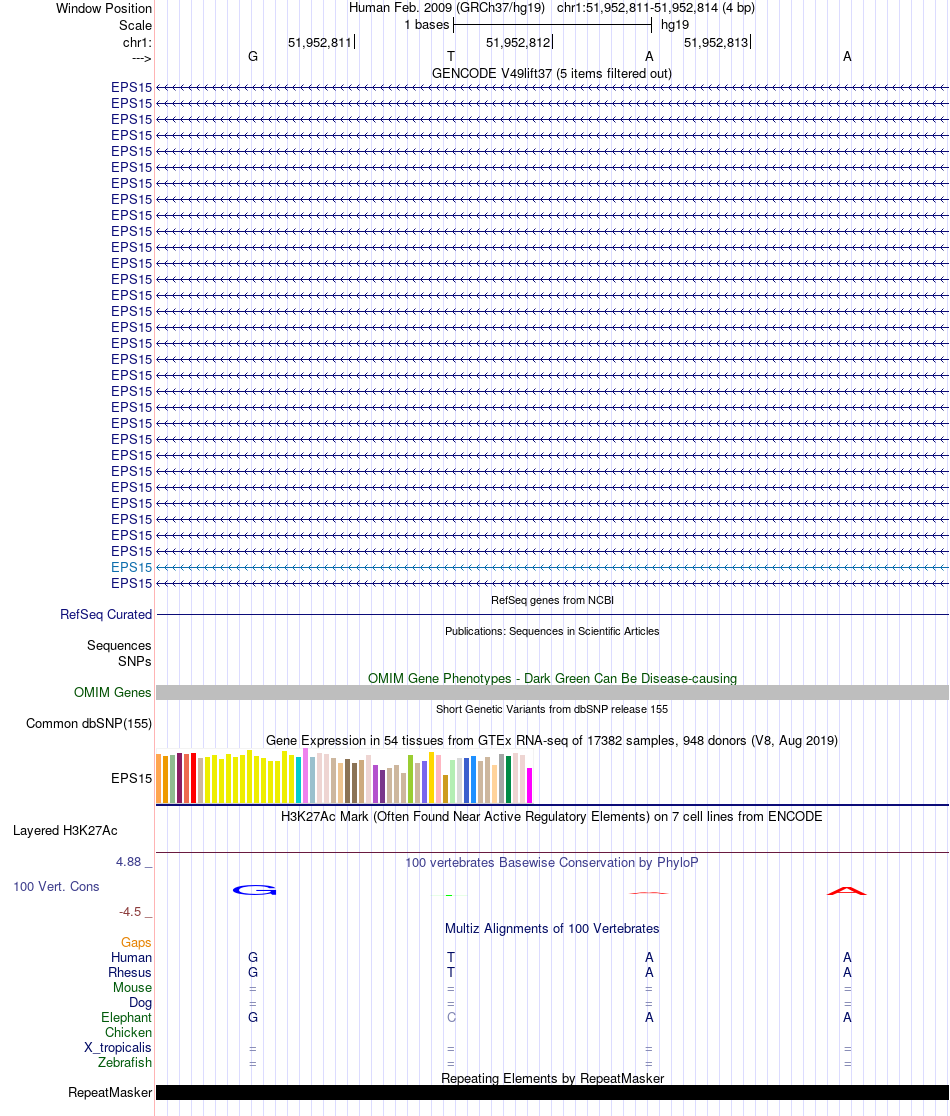Click position marker 51,952,811
This screenshot has height=1116, width=950.
coord(320,43)
